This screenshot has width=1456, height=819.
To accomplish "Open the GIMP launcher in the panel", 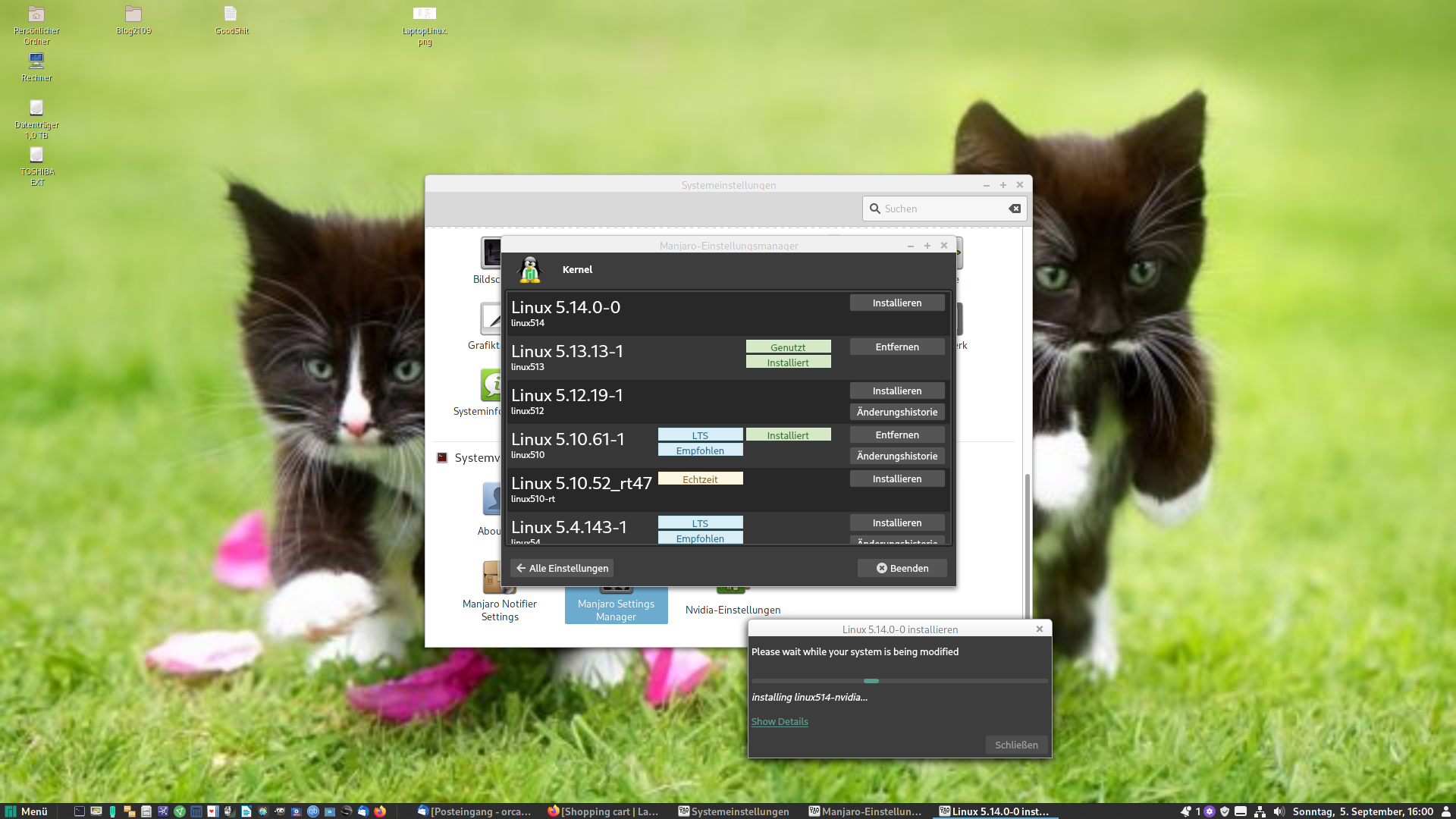I will click(x=280, y=811).
